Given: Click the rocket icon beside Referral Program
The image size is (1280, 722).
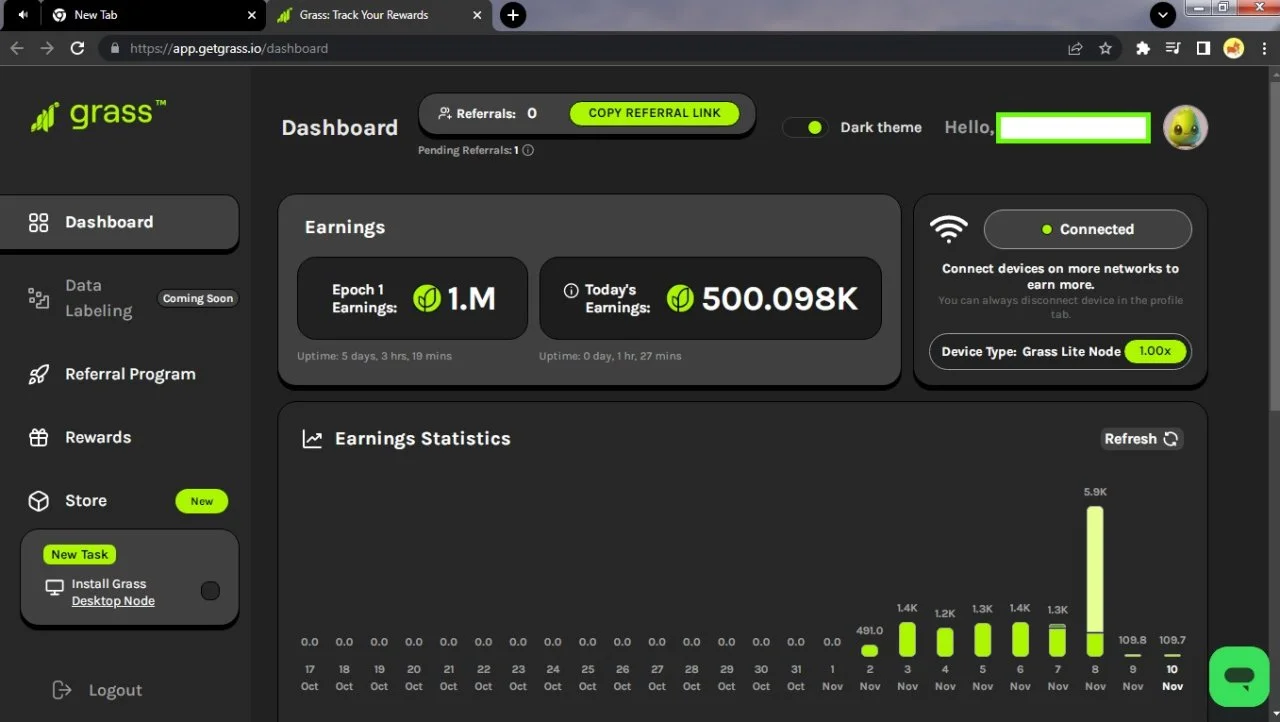Looking at the screenshot, I should (x=38, y=375).
